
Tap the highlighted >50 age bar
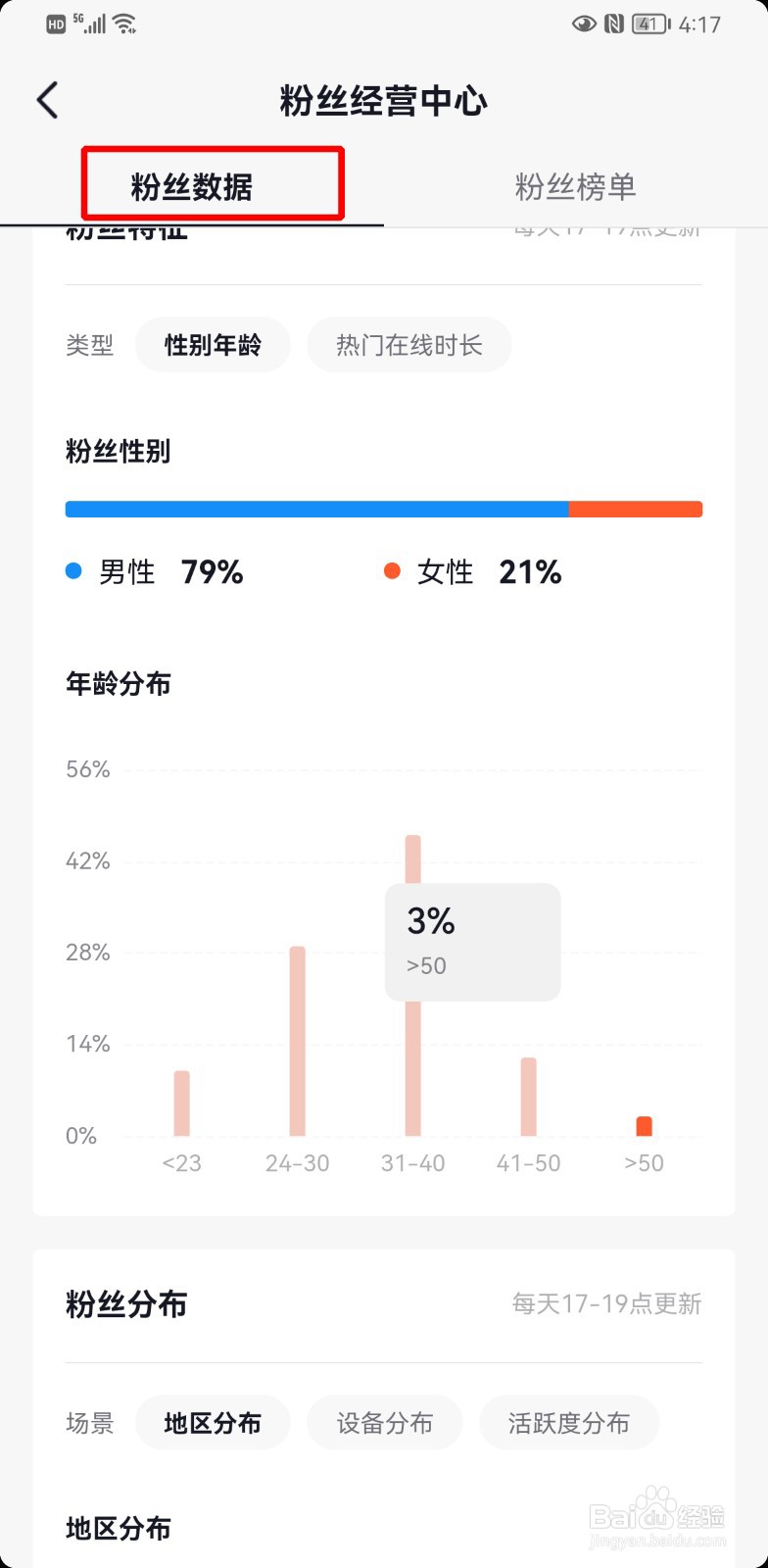point(644,1126)
